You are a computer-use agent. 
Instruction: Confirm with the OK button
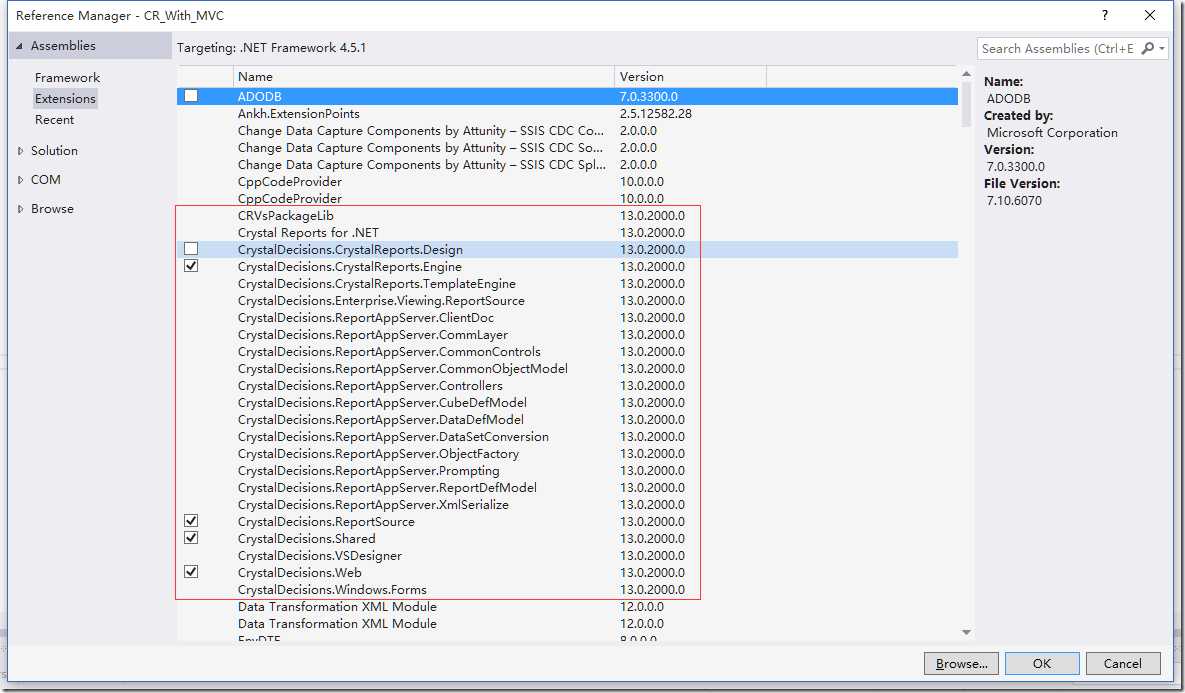(1042, 664)
